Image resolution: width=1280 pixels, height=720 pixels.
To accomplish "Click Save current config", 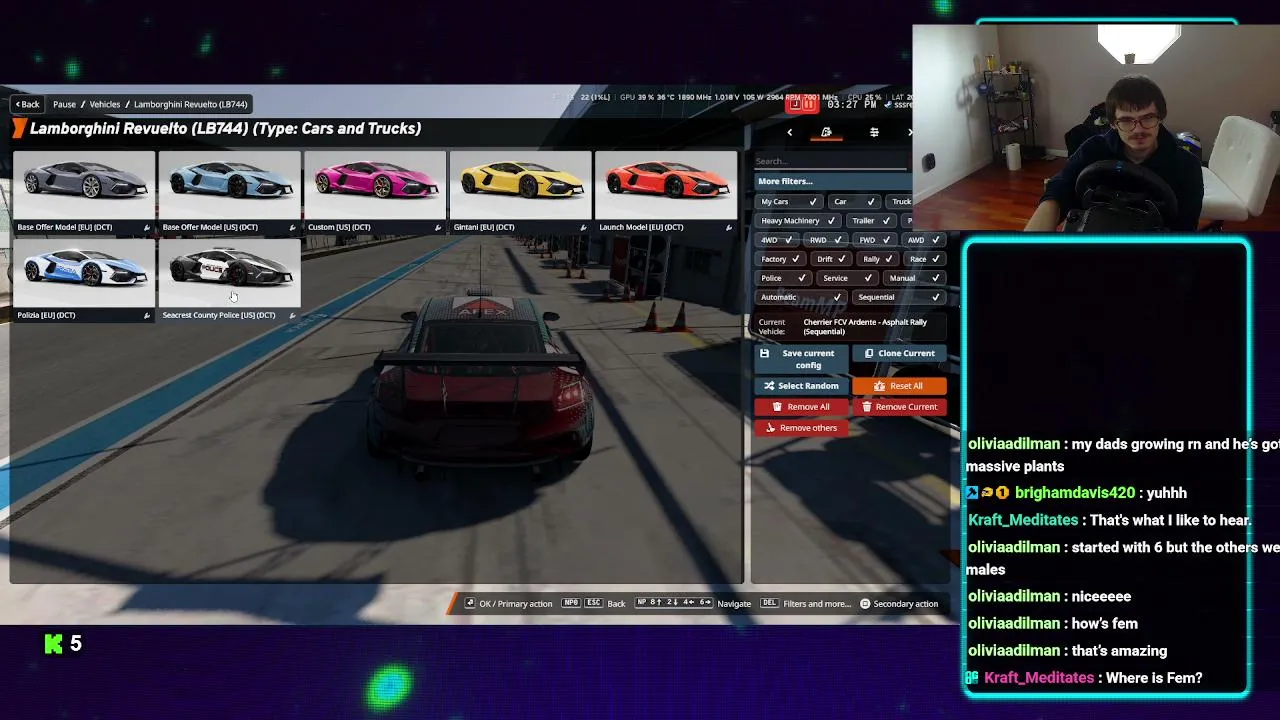I will (801, 359).
